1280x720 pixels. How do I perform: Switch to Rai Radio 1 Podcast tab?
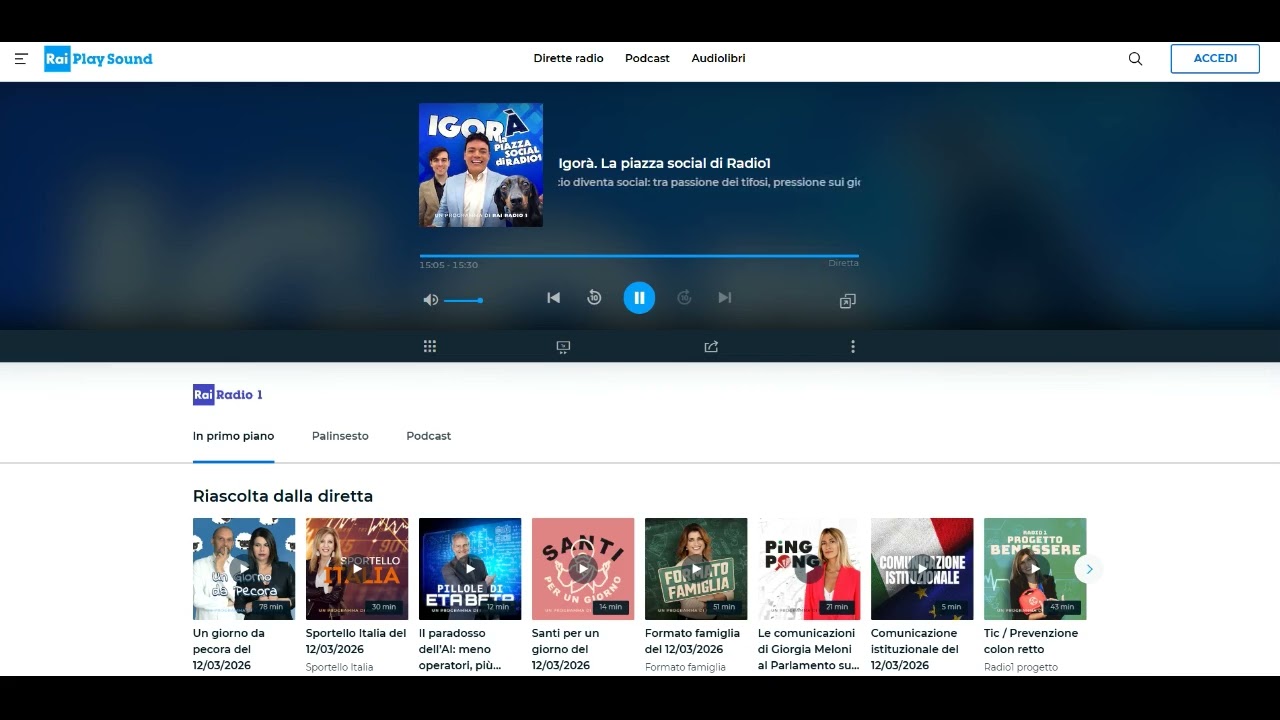point(428,436)
